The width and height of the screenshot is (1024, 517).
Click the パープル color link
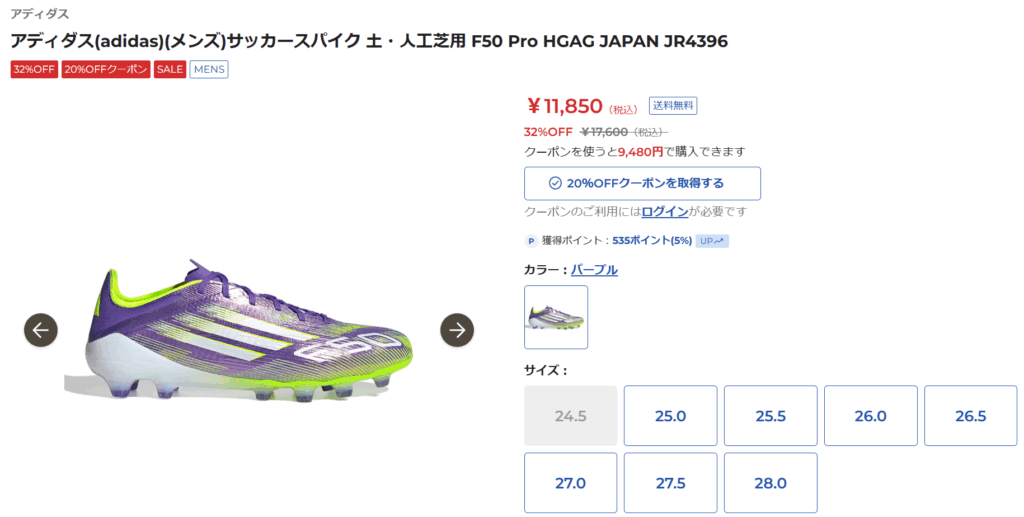coord(594,270)
